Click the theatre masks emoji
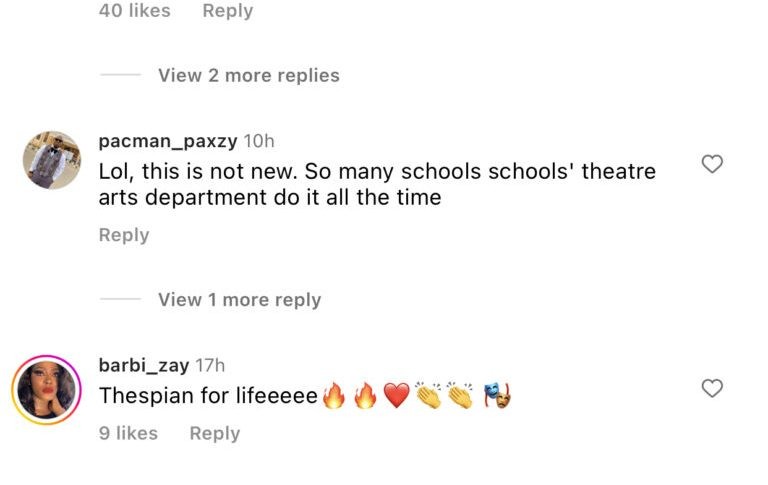 498,396
